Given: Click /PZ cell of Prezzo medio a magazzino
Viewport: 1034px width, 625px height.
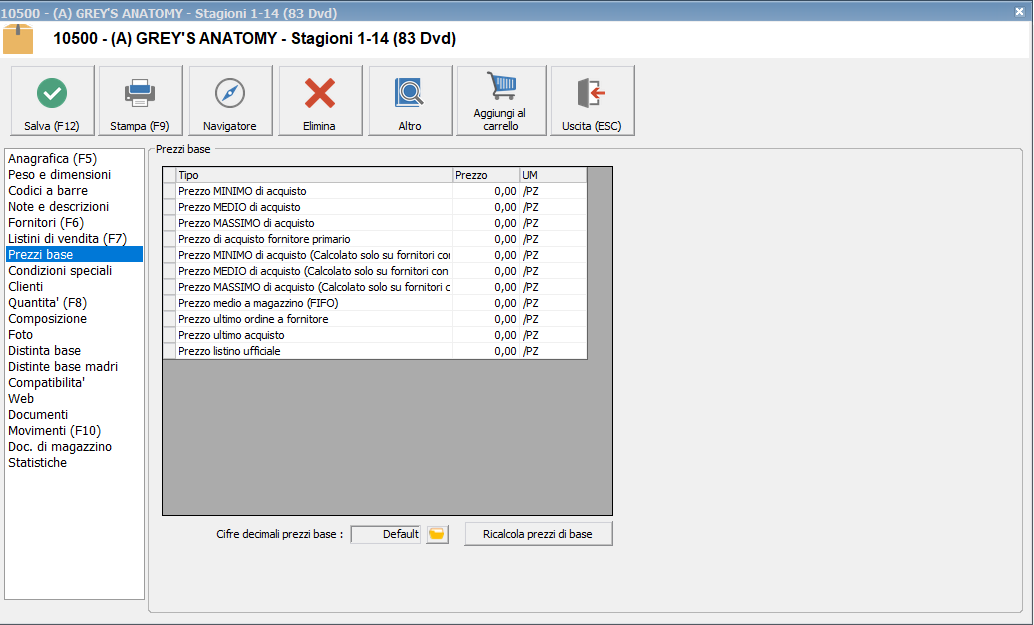Looking at the screenshot, I should point(553,303).
